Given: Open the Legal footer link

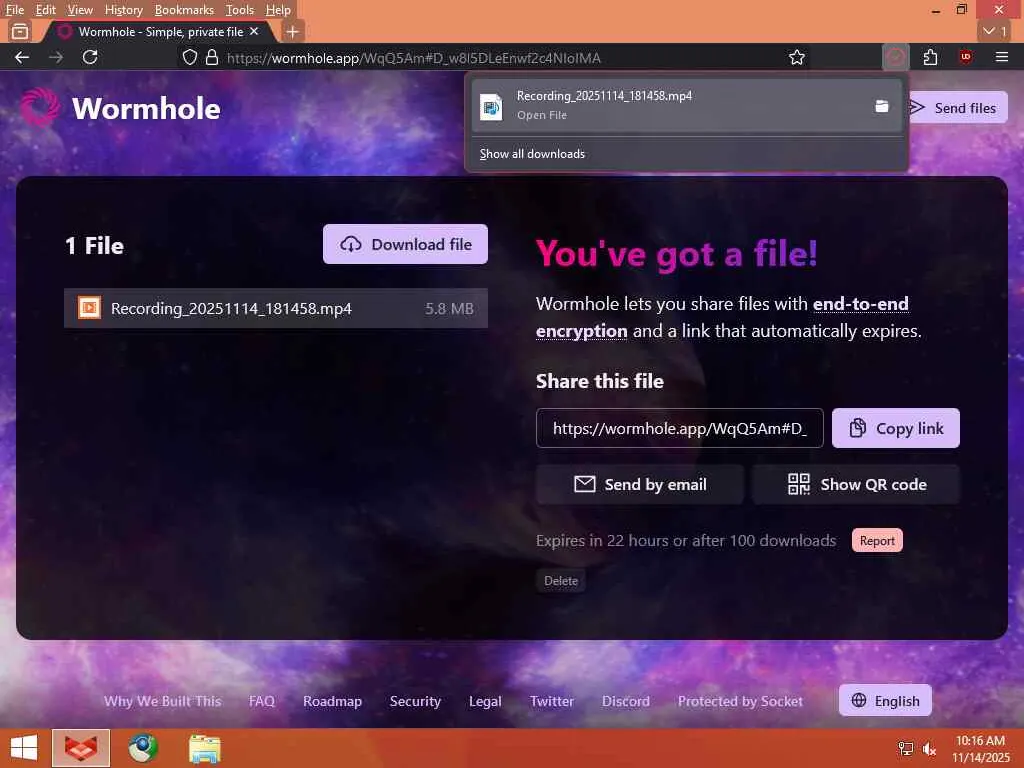Looking at the screenshot, I should pyautogui.click(x=485, y=701).
